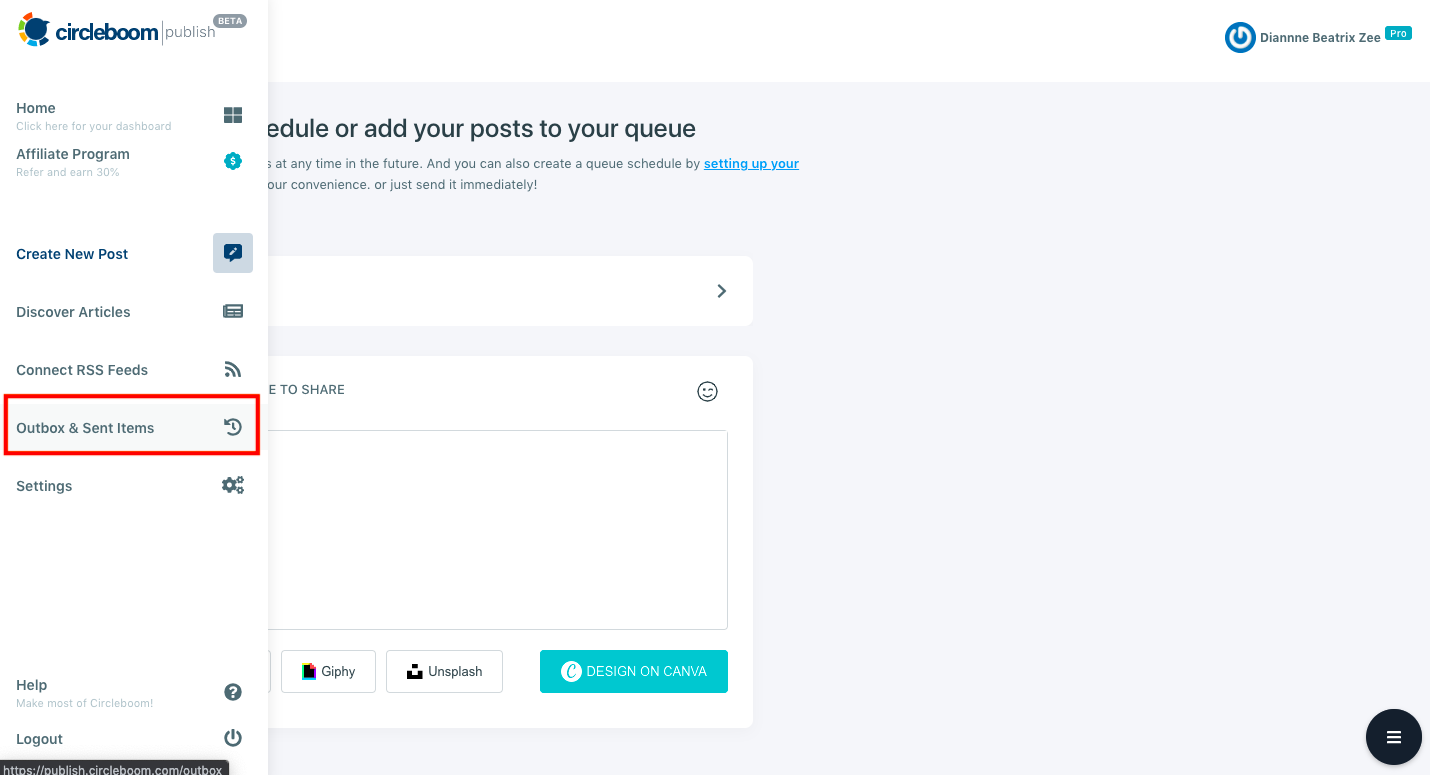This screenshot has height=775, width=1430.
Task: Click the Settings gears icon
Action: [232, 484]
